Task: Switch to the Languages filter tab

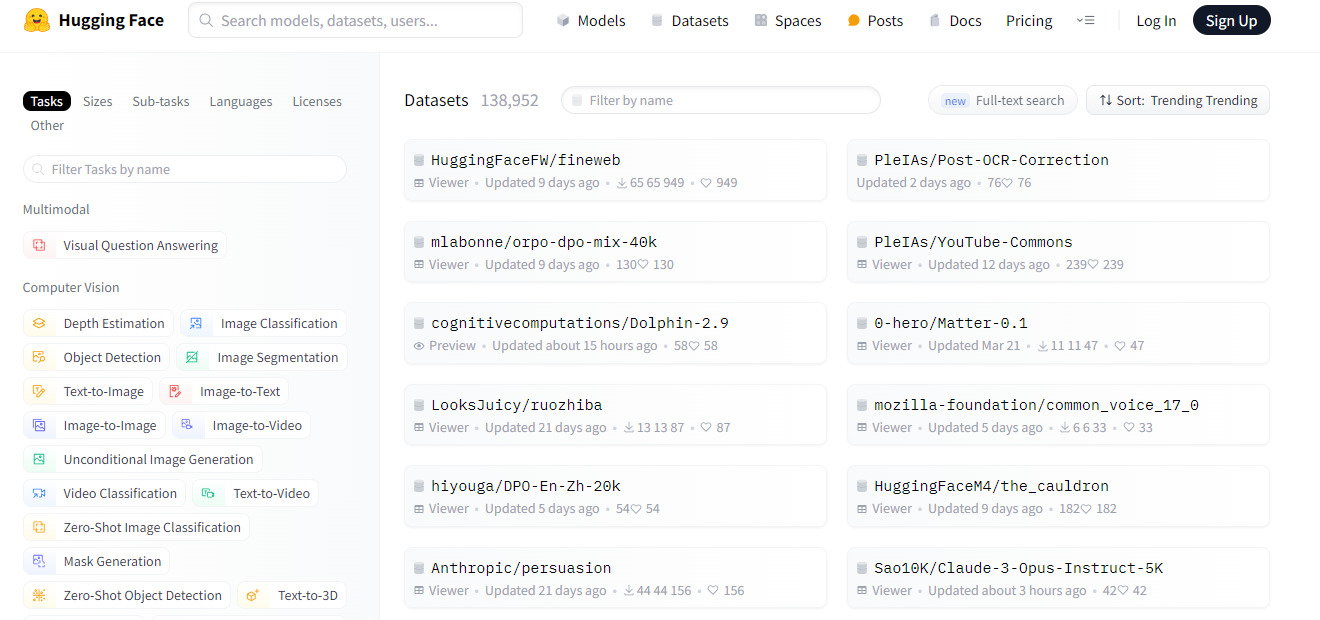Action: pos(240,102)
